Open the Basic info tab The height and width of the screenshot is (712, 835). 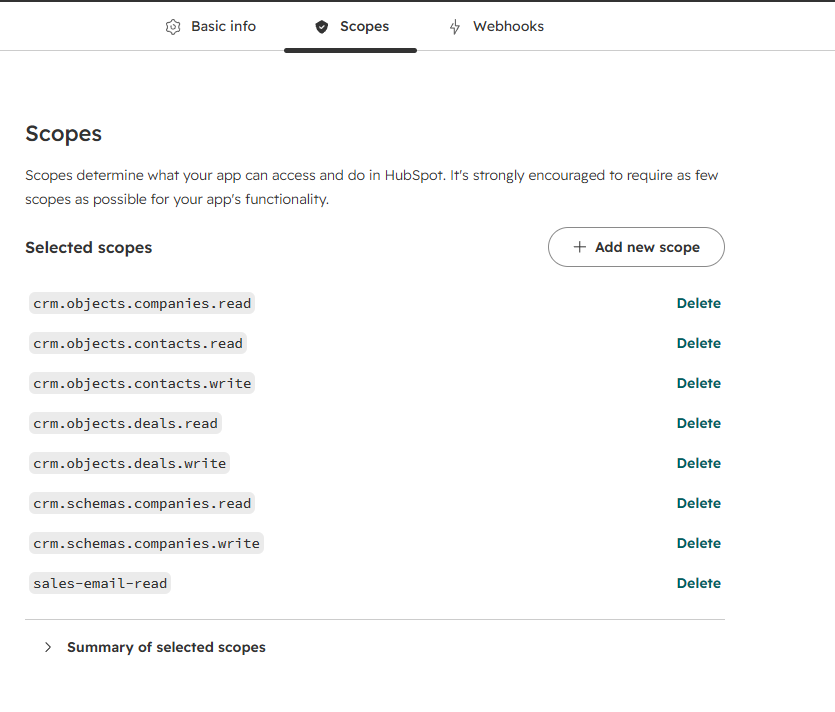(211, 26)
